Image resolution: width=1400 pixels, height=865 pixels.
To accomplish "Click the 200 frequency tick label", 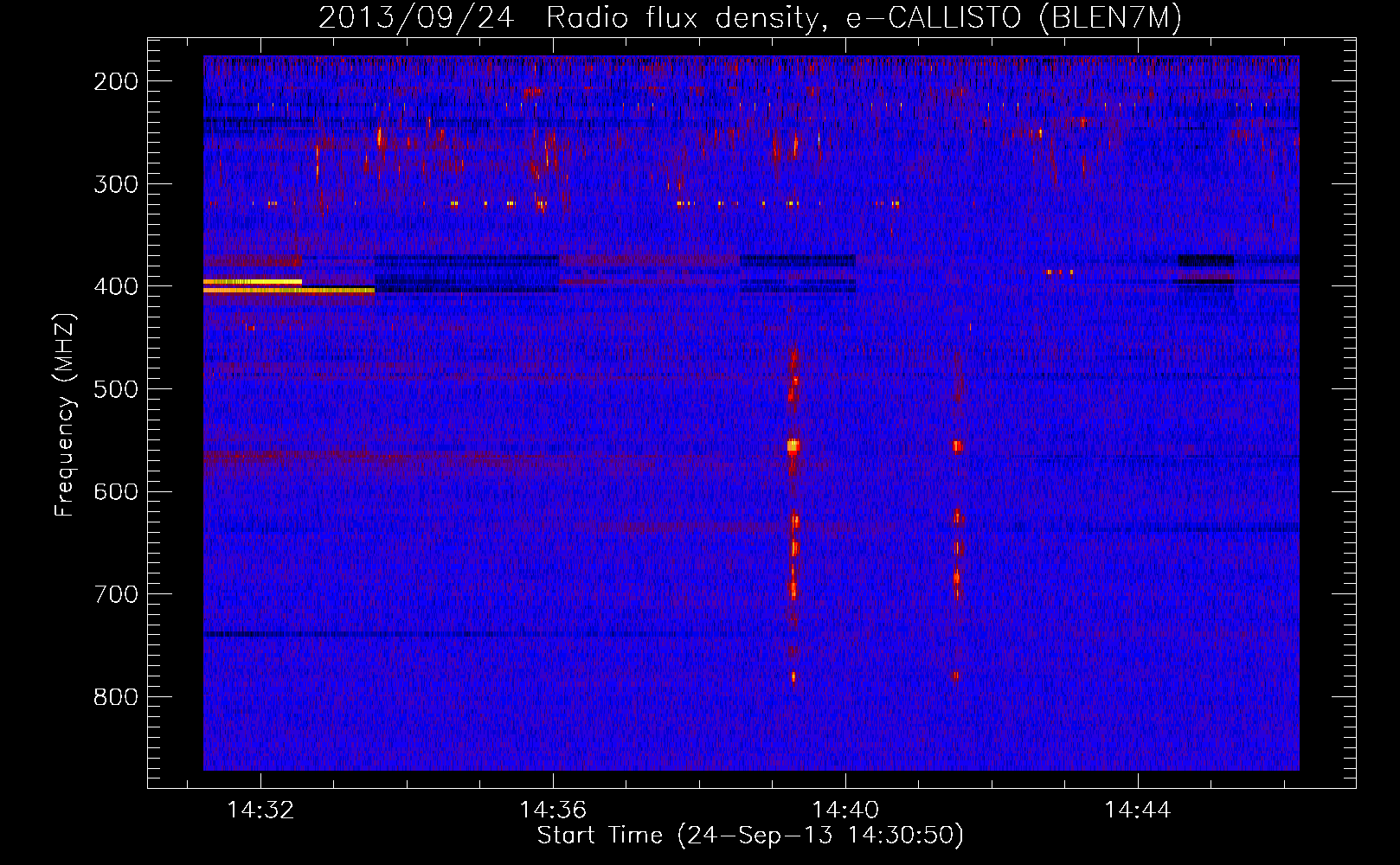I will click(116, 81).
